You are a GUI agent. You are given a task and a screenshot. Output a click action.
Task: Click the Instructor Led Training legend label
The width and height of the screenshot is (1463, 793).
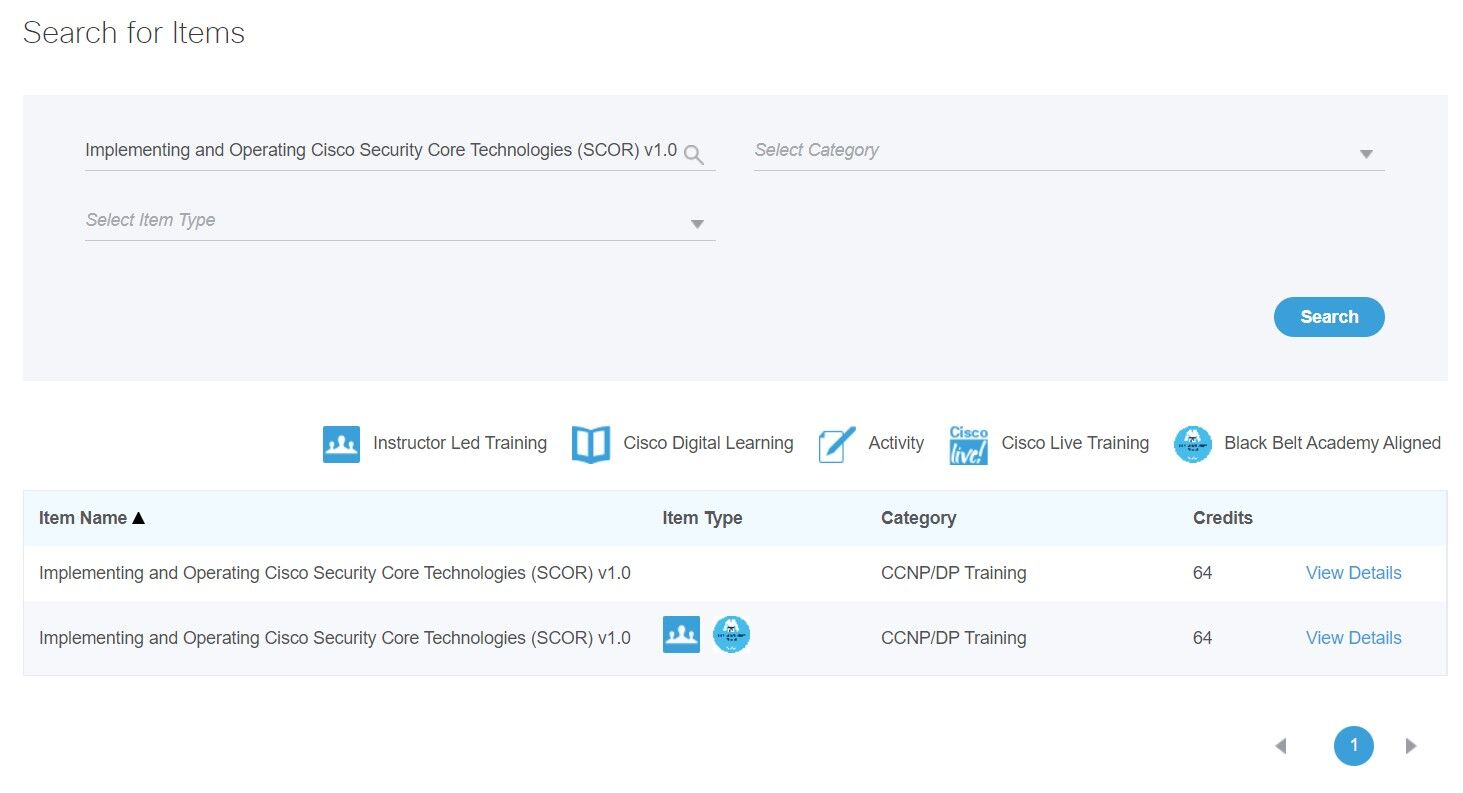pyautogui.click(x=460, y=443)
